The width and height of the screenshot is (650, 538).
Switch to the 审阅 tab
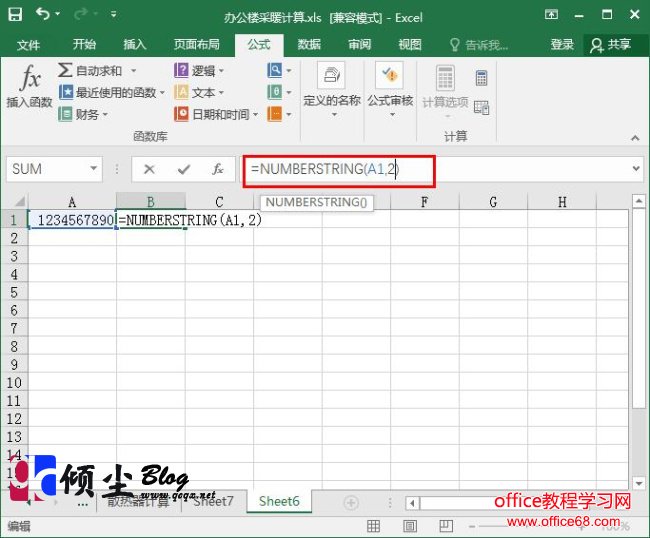tap(359, 44)
